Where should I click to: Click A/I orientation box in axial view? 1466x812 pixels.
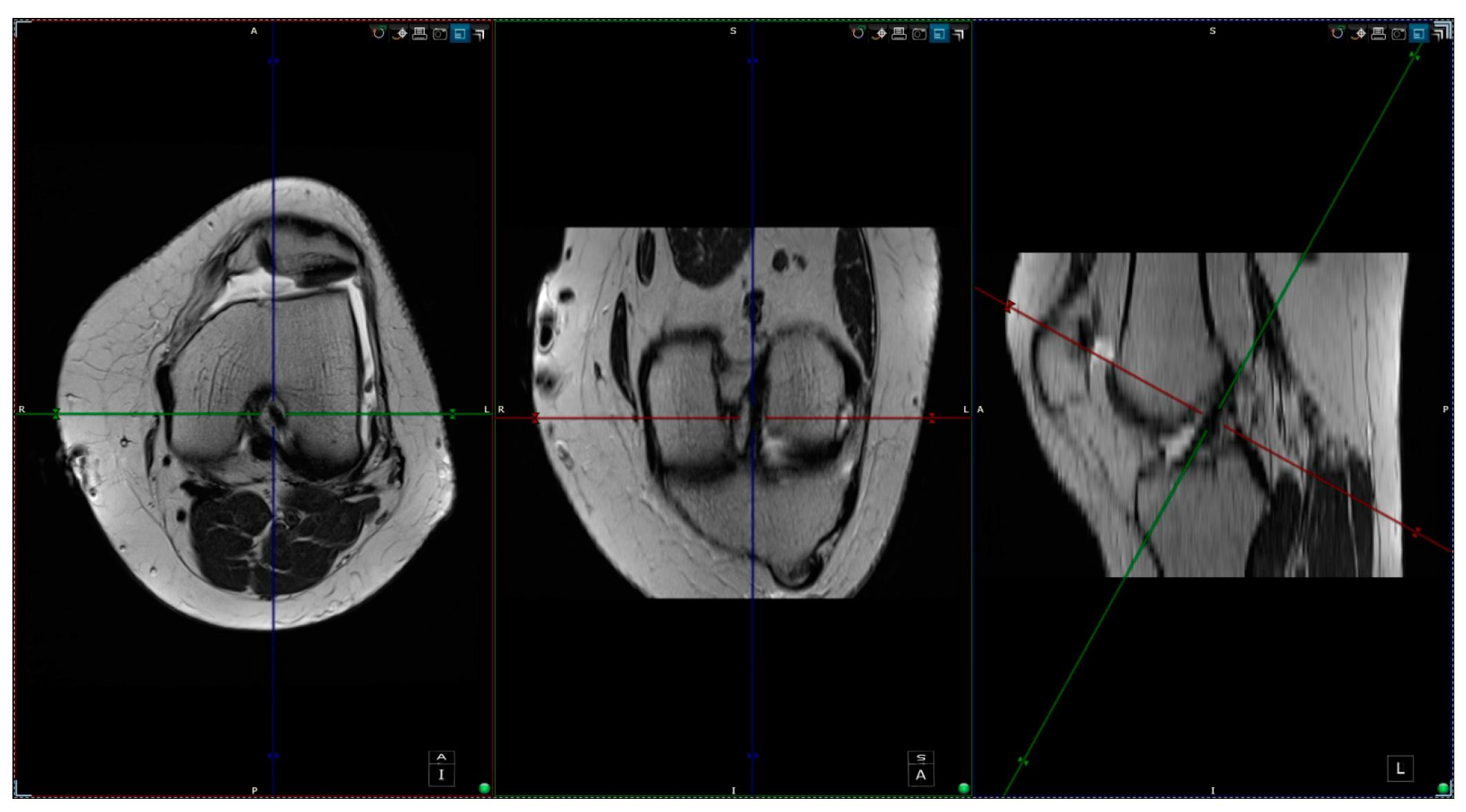(x=441, y=768)
